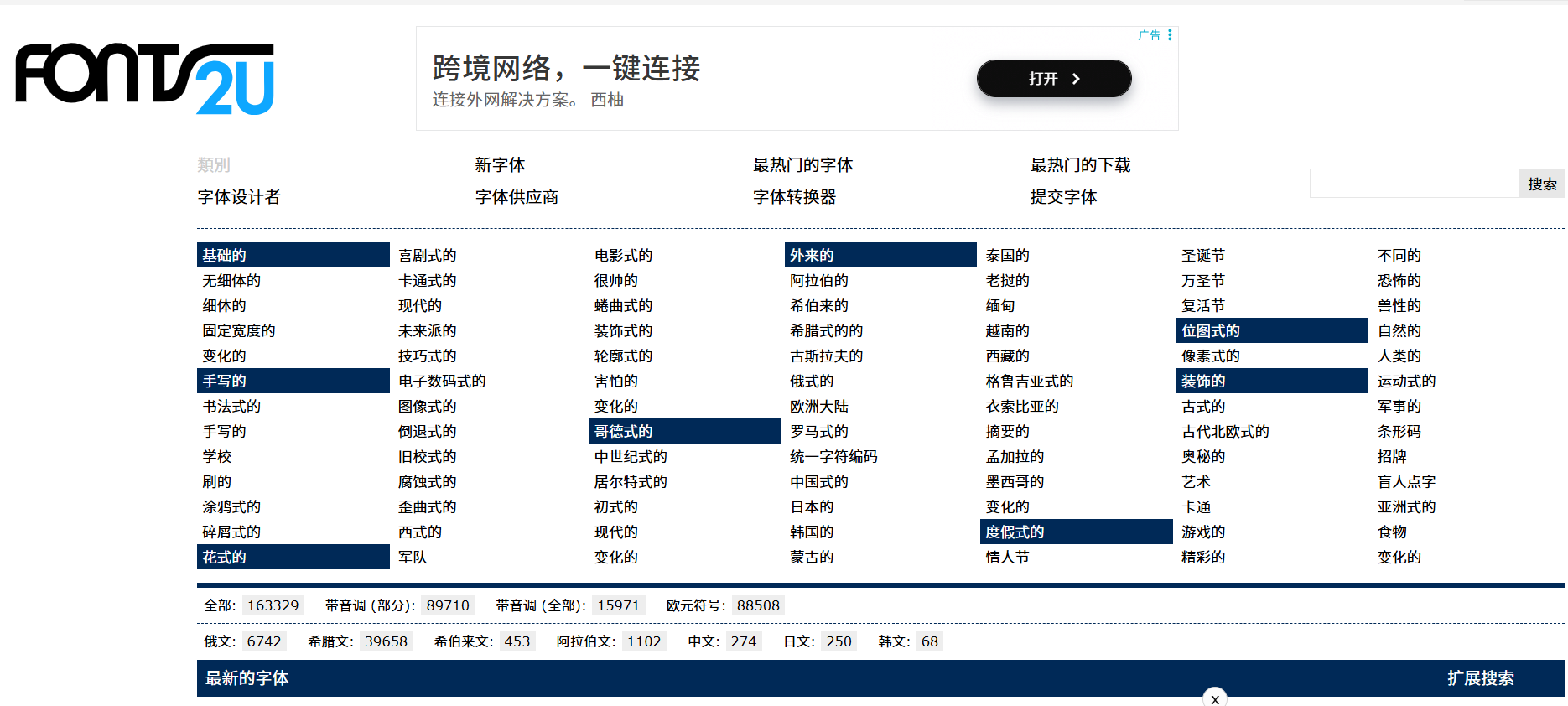This screenshot has width=1568, height=706.
Task: Go to 字体转换器 page
Action: [794, 197]
